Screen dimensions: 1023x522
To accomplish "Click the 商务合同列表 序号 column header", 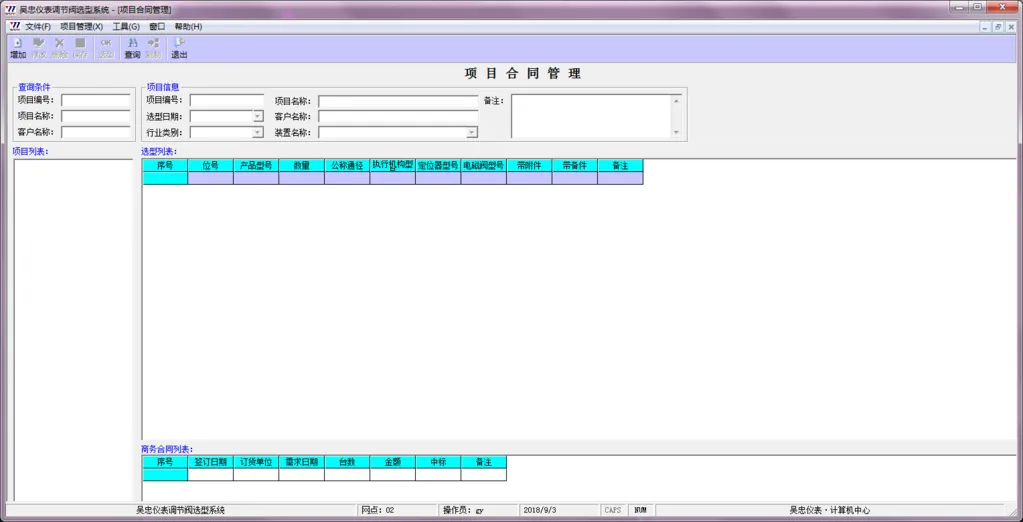I will 165,462.
